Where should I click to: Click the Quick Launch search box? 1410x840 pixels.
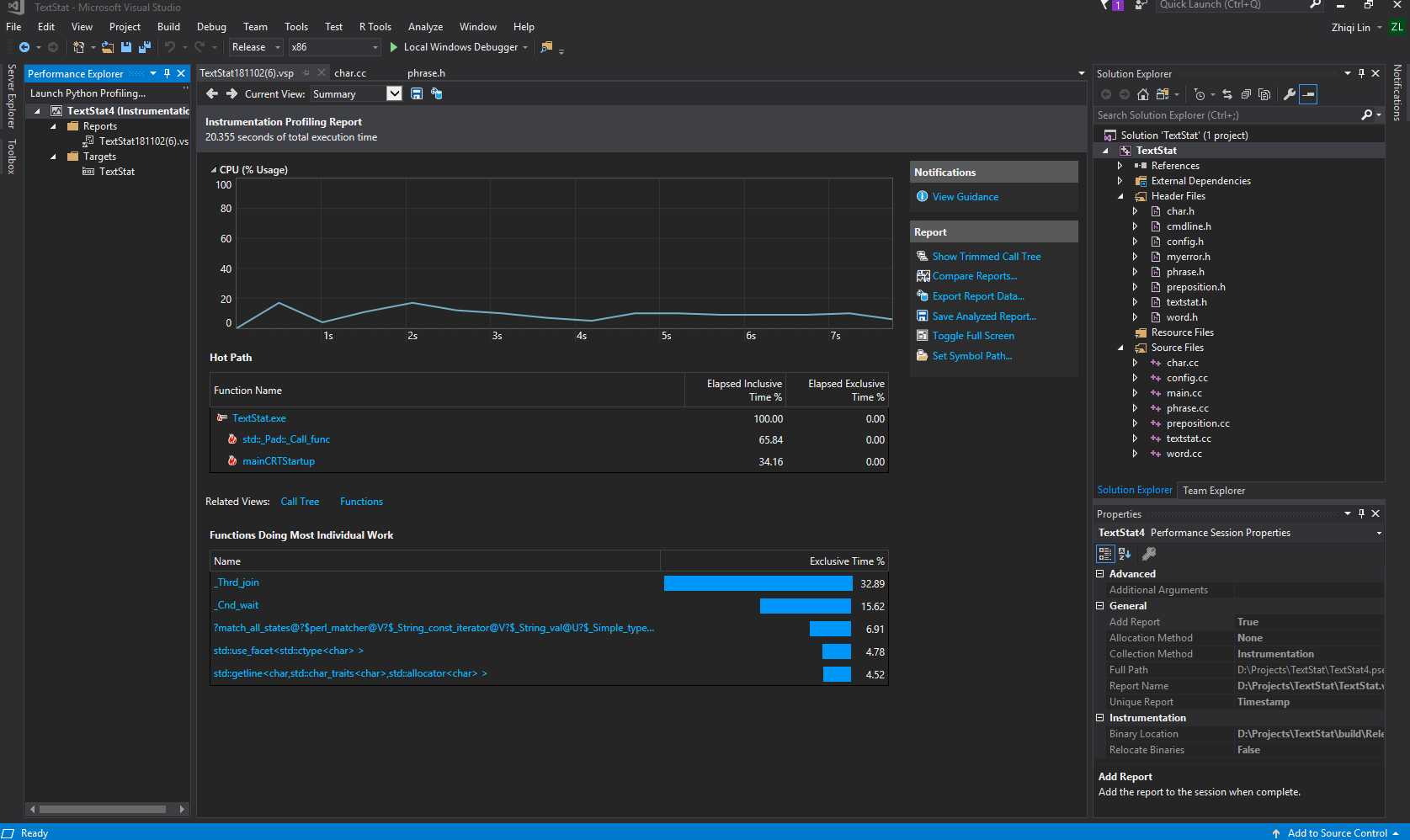coord(1231,5)
